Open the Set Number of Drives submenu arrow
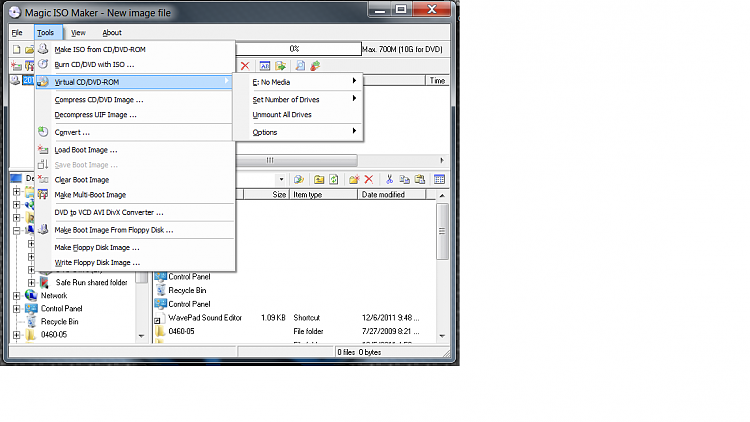 click(354, 99)
